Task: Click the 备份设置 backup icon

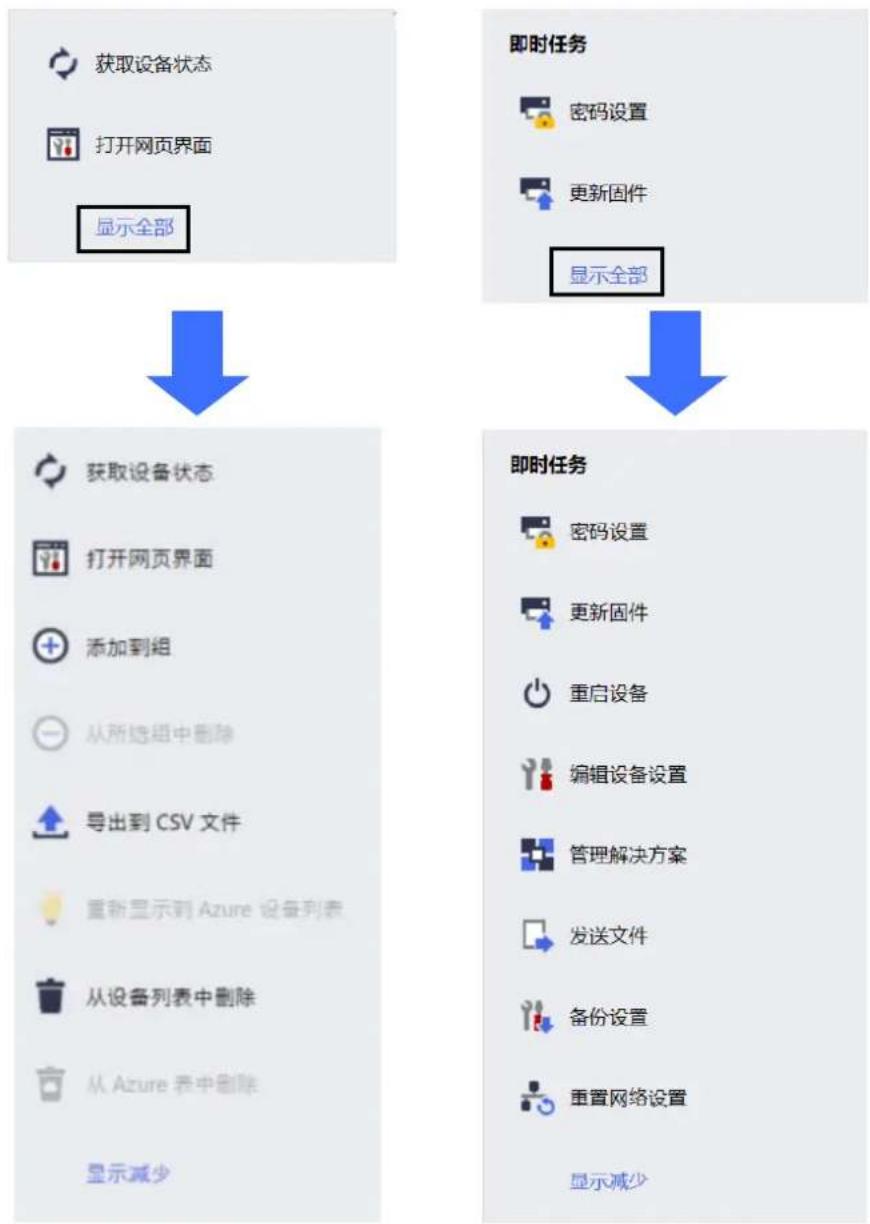Action: 538,1018
